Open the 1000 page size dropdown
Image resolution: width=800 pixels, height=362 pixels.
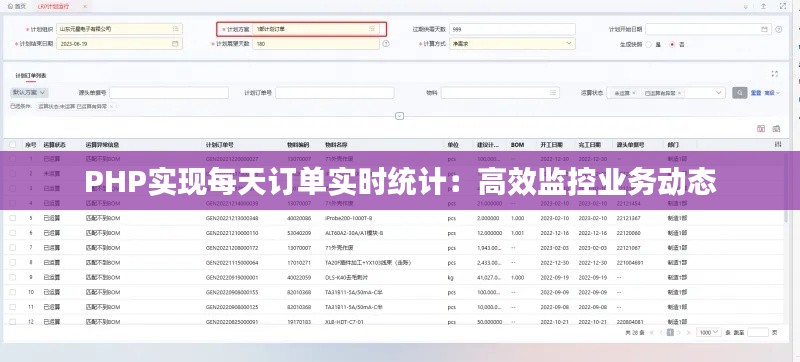pos(709,332)
